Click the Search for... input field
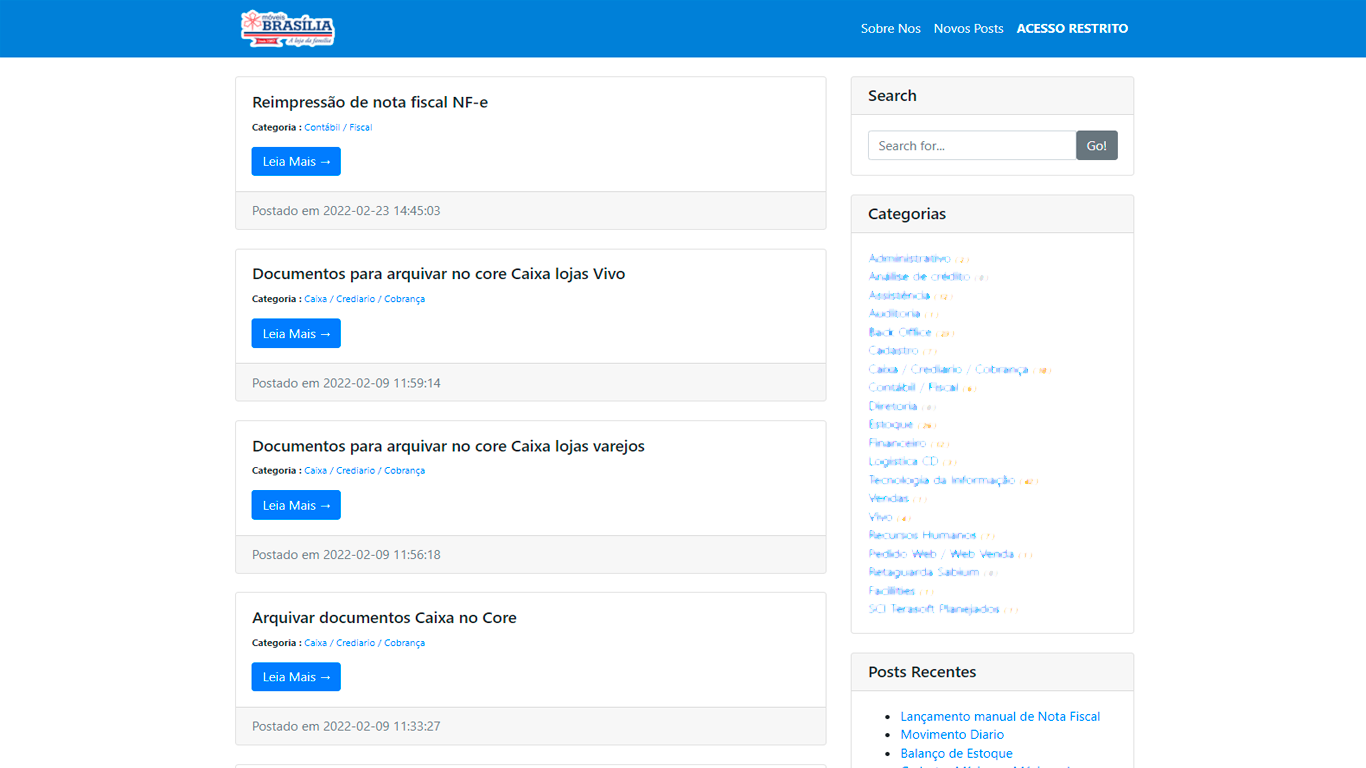 (971, 146)
